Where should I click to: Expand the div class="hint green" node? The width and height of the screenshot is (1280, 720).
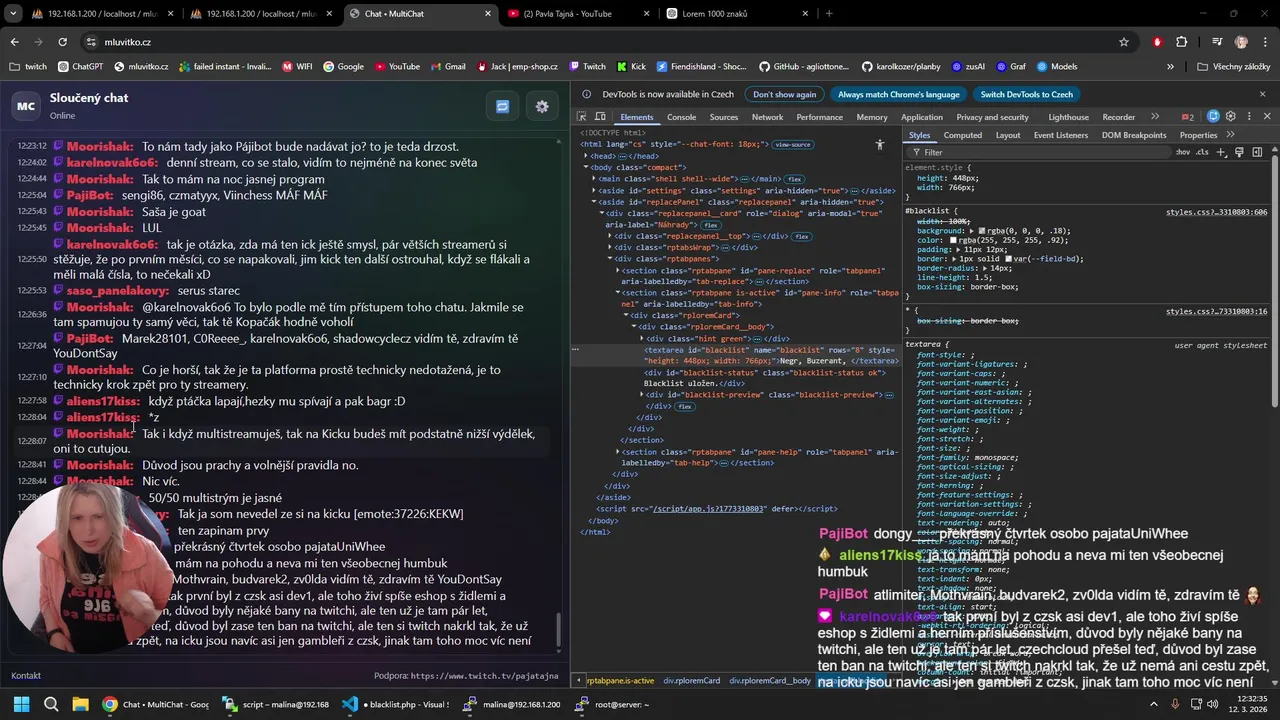(643, 339)
